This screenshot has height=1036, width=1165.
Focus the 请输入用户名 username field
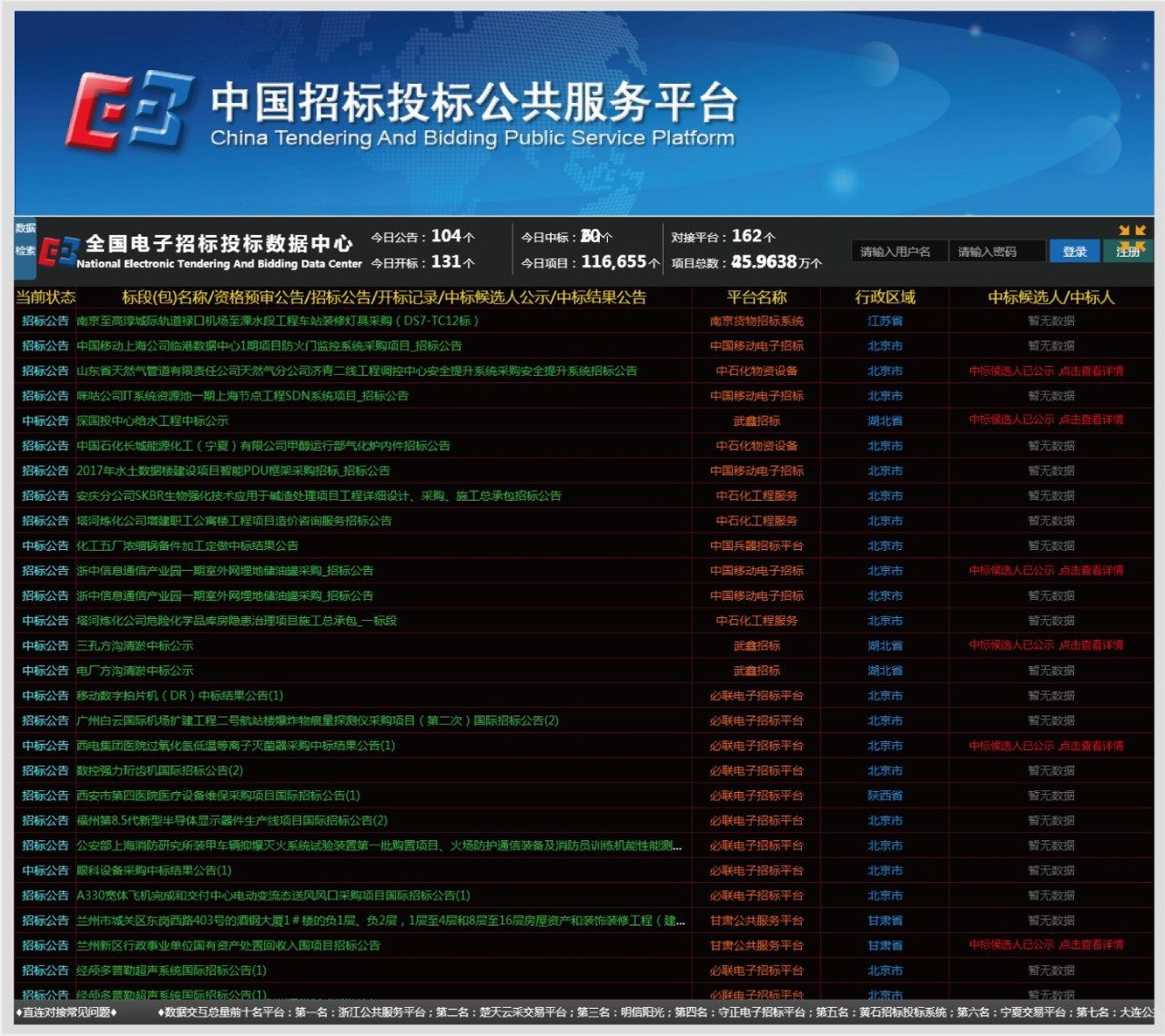coord(899,251)
